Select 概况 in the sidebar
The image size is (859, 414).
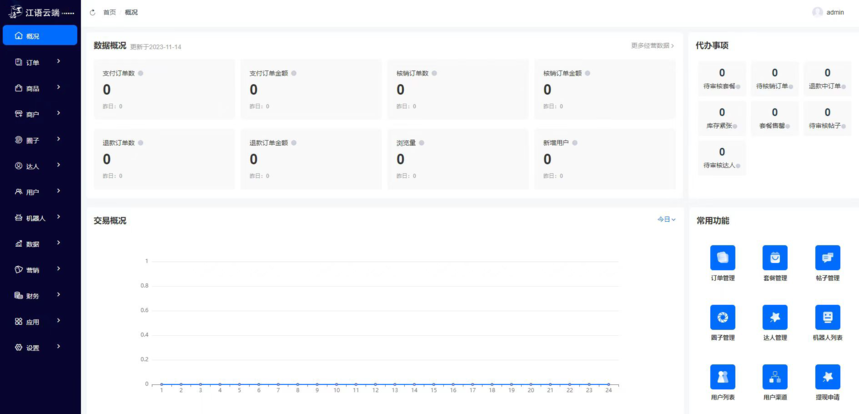[40, 36]
